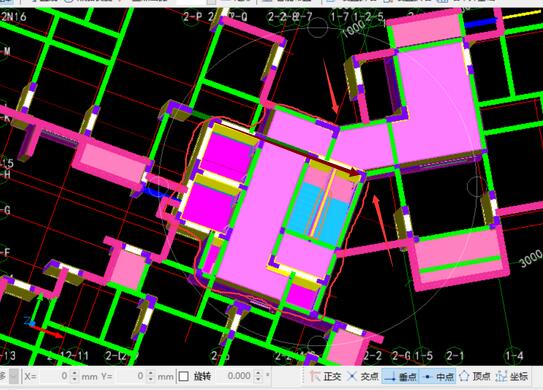Click the 3000 dimension label
The height and width of the screenshot is (390, 543).
click(532, 258)
